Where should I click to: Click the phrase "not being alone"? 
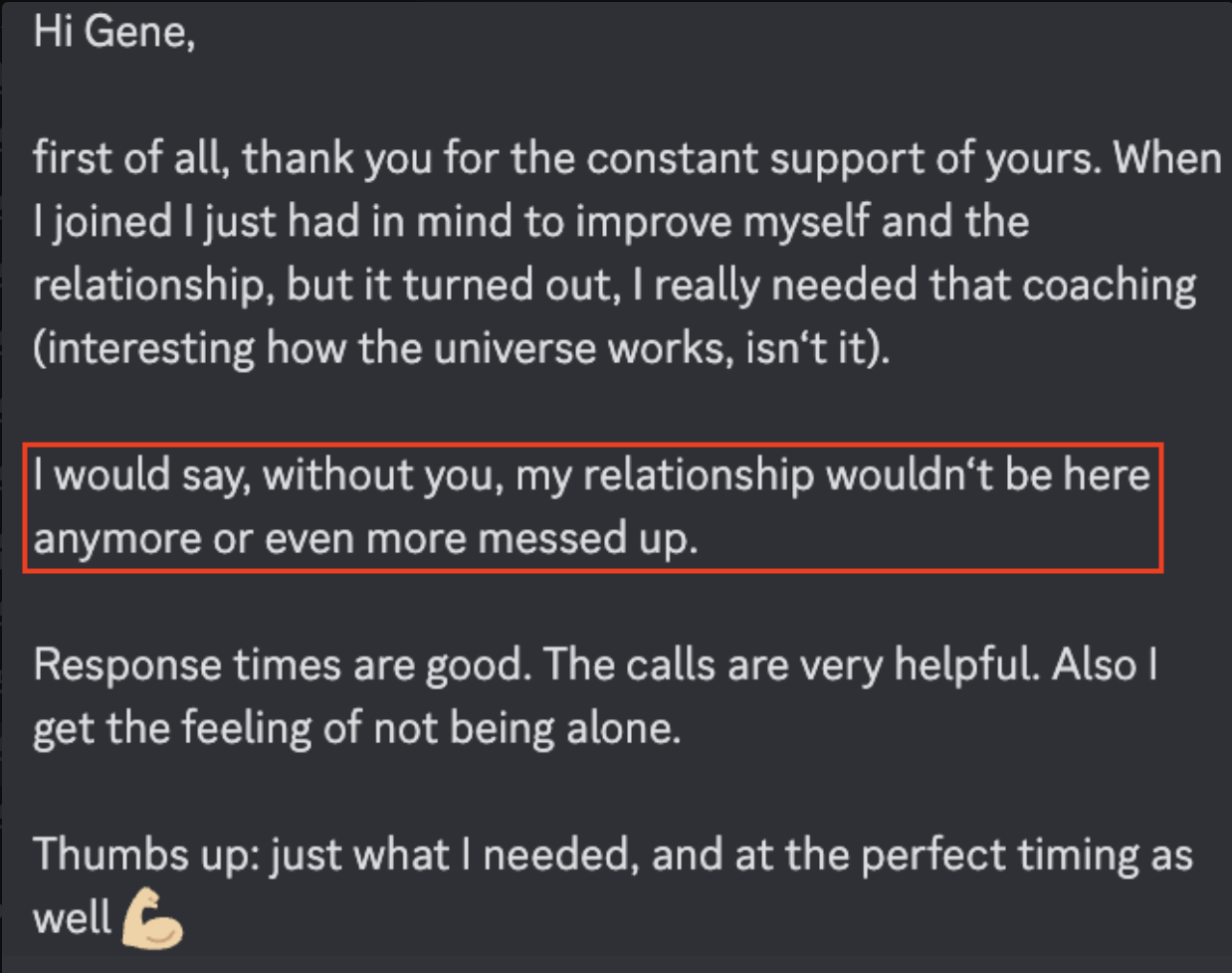coord(526,728)
